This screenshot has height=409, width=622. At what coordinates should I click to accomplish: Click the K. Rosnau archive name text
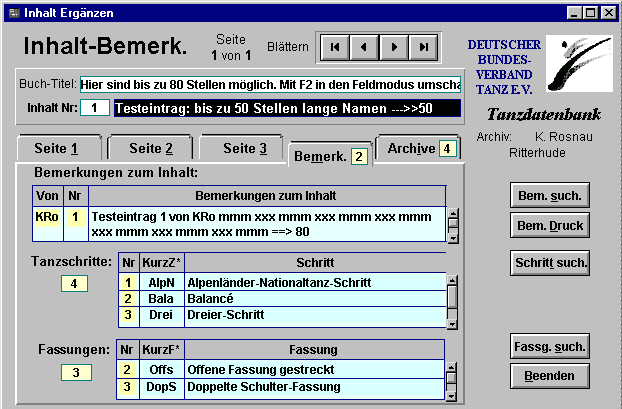[564, 137]
